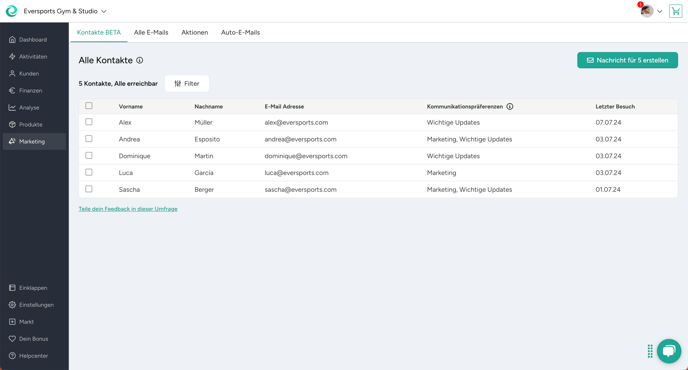Image resolution: width=688 pixels, height=370 pixels.
Task: Open the shopping cart icon
Action: point(675,11)
